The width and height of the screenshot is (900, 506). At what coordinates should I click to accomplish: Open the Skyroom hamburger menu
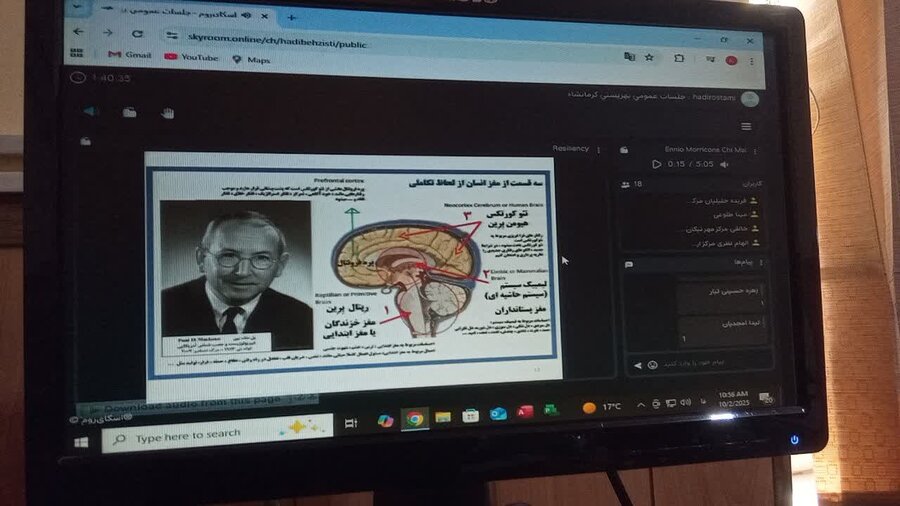[x=746, y=126]
